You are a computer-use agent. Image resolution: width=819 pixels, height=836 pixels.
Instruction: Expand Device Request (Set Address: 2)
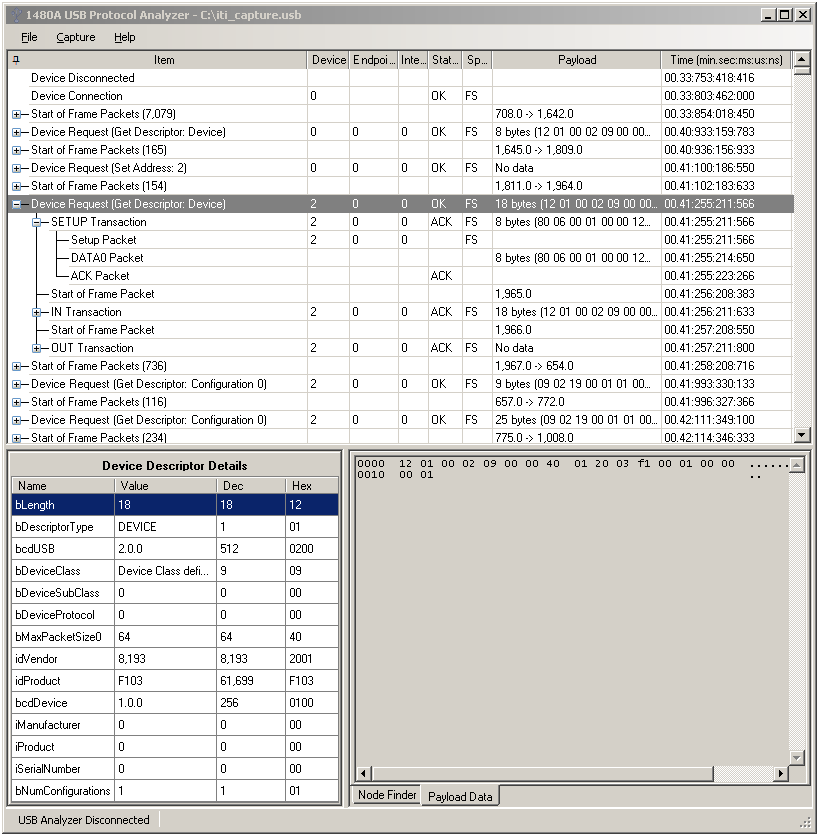click(17, 168)
